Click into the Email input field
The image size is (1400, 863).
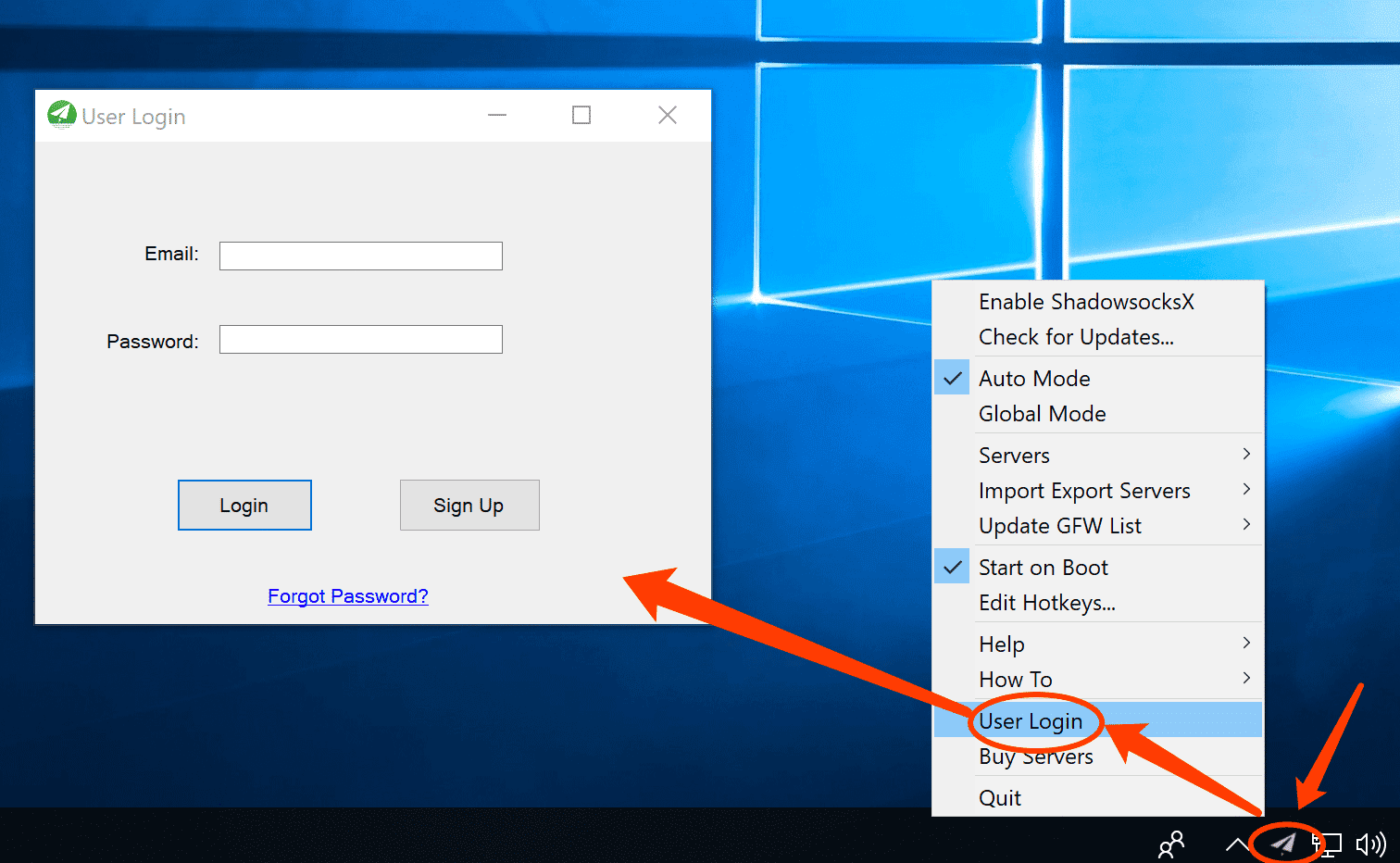tap(361, 256)
